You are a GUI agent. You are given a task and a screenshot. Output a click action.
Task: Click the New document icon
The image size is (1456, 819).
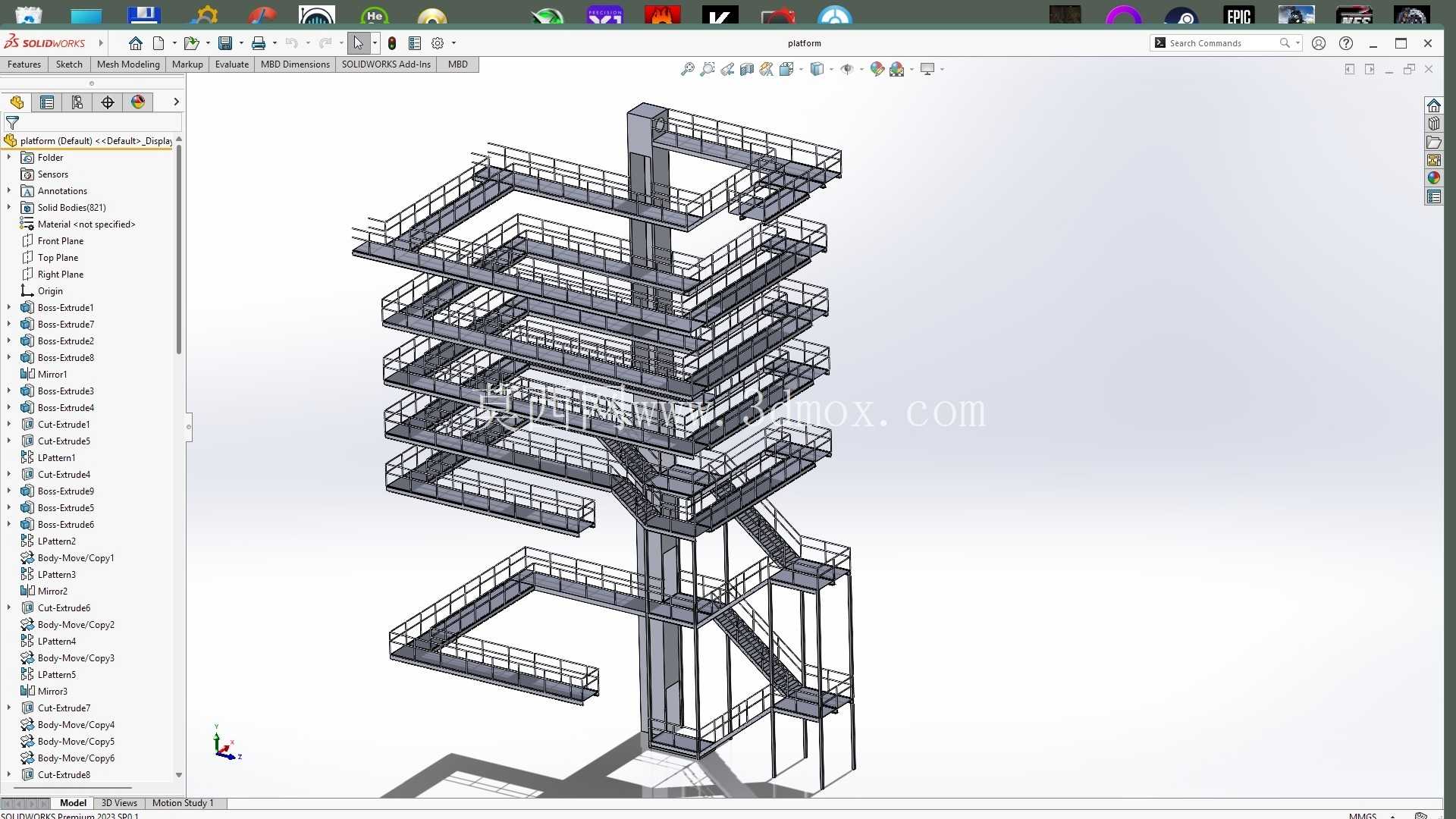[158, 43]
